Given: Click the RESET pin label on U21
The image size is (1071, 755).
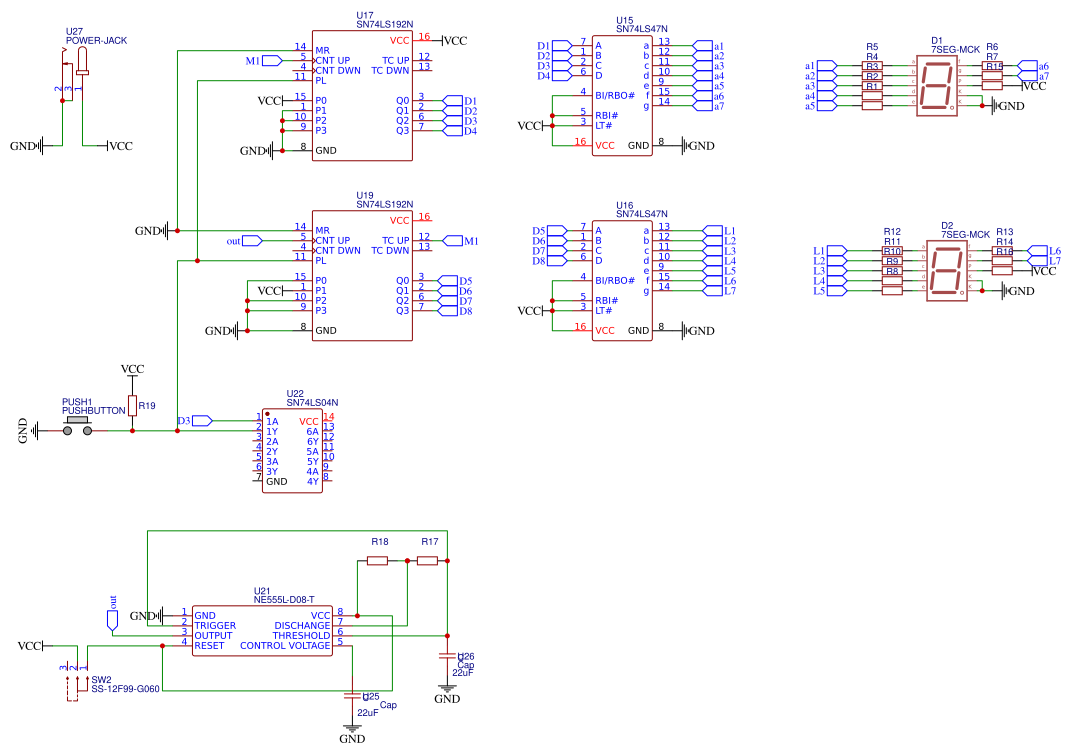Looking at the screenshot, I should click(209, 646).
